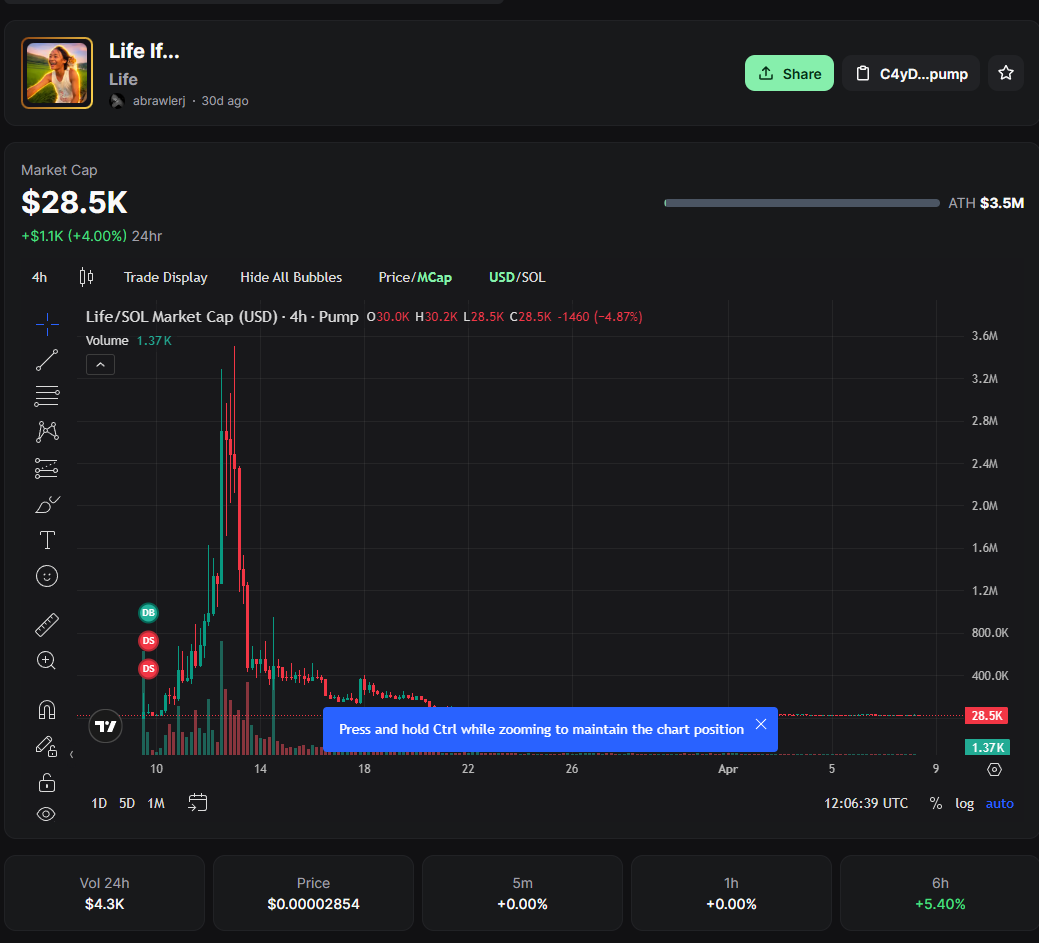Viewport: 1039px width, 943px height.
Task: Hide all drawings with eye icon
Action: click(47, 814)
